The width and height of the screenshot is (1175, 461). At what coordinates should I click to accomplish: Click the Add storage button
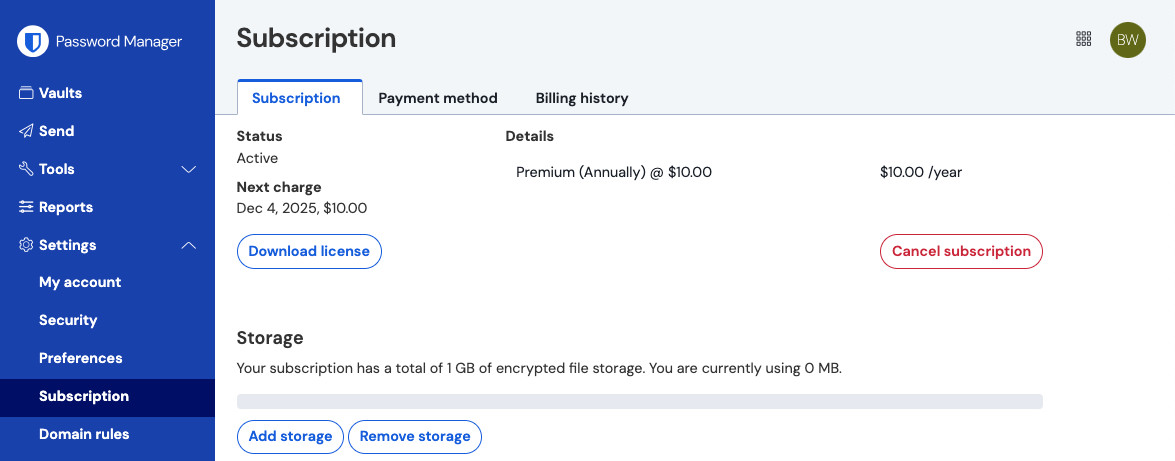[290, 436]
